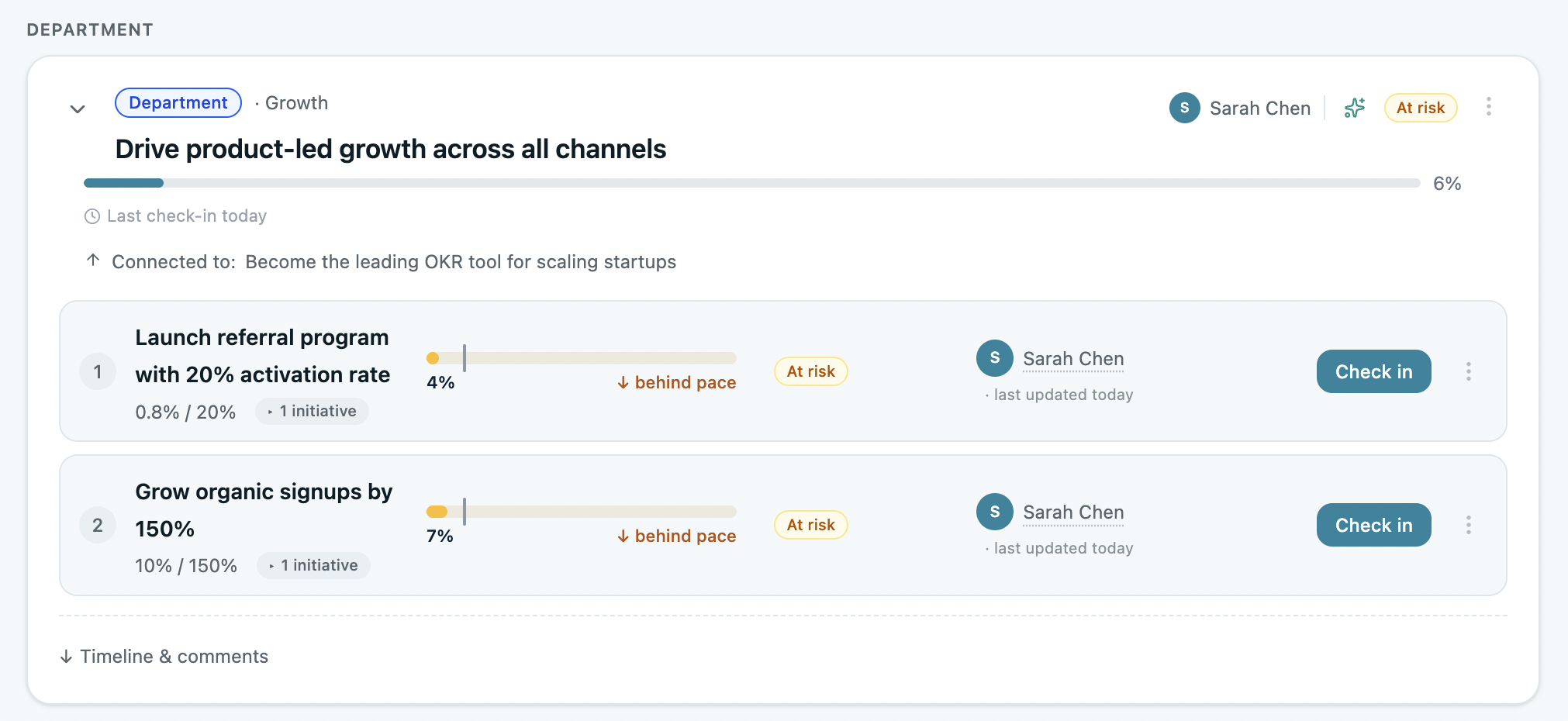This screenshot has height=721, width=1568.
Task: Click the objective's At risk status badge
Action: pos(1421,108)
